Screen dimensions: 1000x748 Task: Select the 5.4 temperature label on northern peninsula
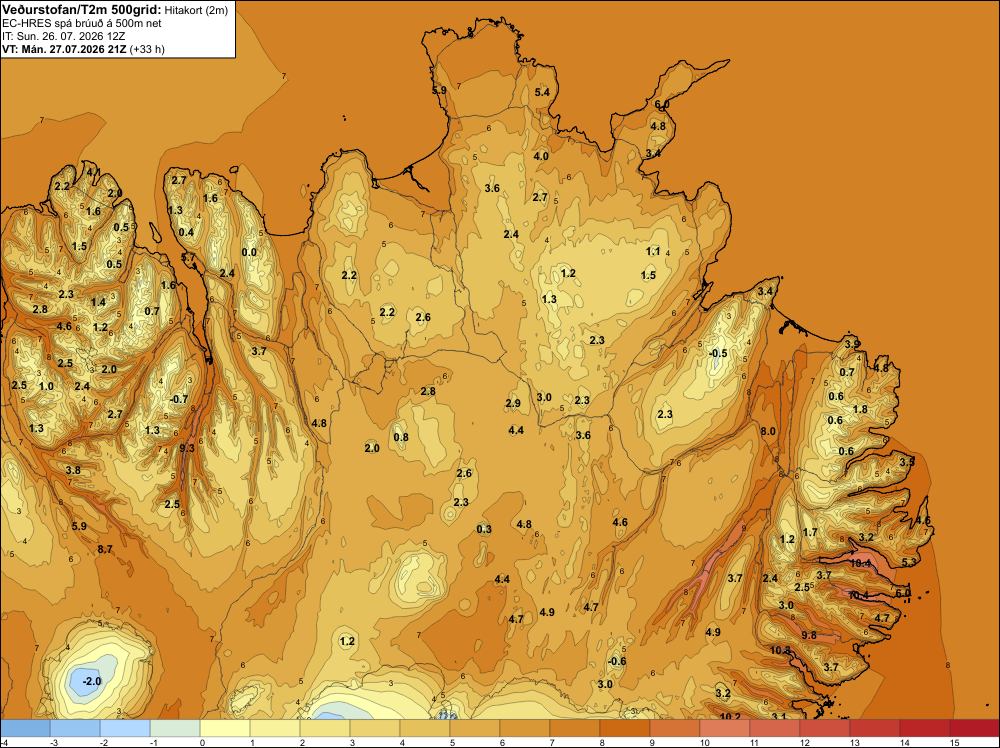[x=541, y=92]
